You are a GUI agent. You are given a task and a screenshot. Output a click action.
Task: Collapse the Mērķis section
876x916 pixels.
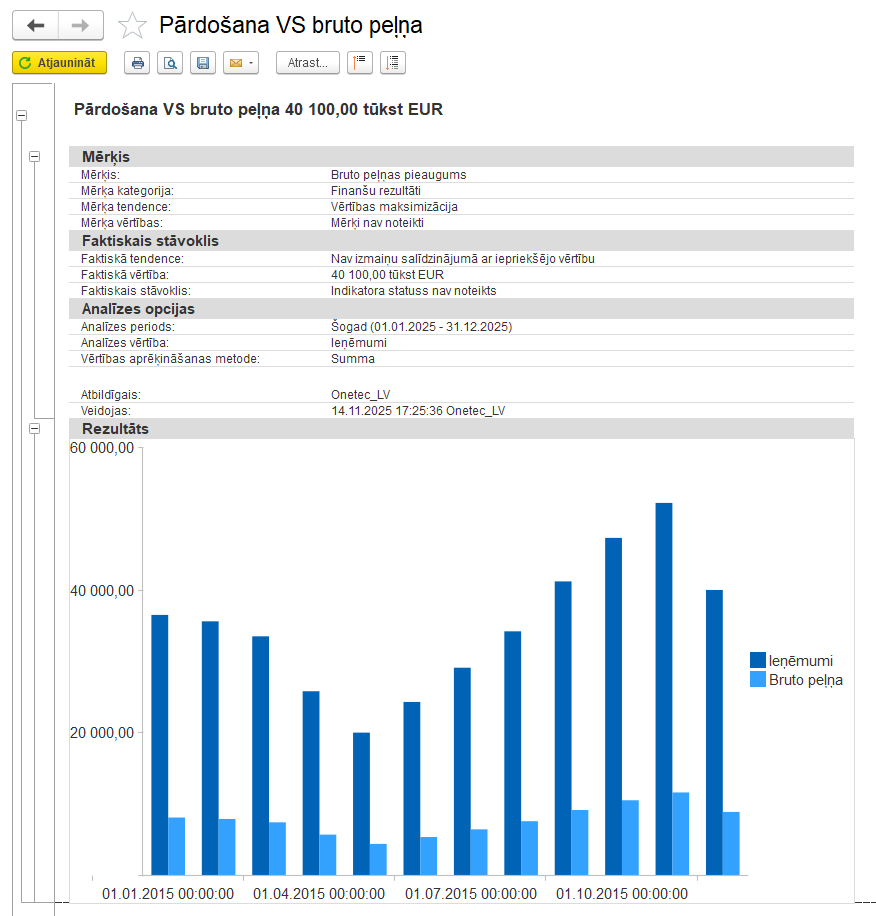(35, 156)
